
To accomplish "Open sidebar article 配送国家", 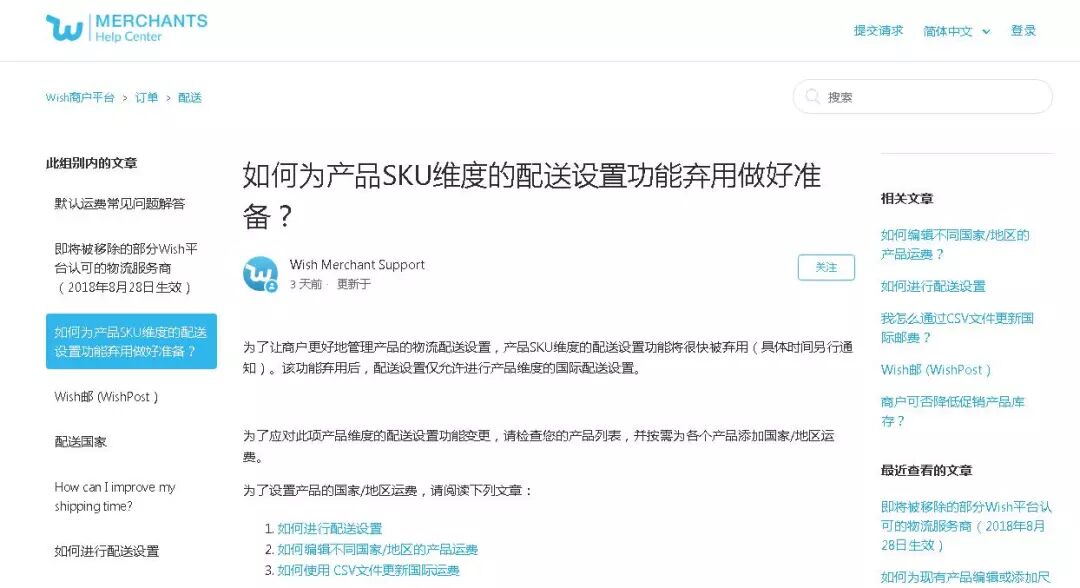I will pos(81,441).
